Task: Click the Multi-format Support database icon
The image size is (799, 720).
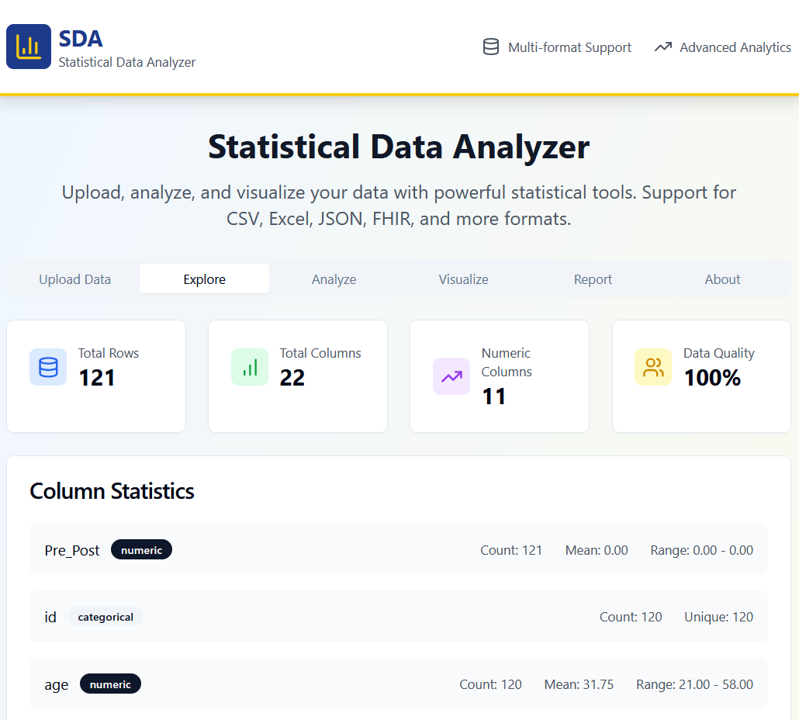Action: pyautogui.click(x=491, y=47)
